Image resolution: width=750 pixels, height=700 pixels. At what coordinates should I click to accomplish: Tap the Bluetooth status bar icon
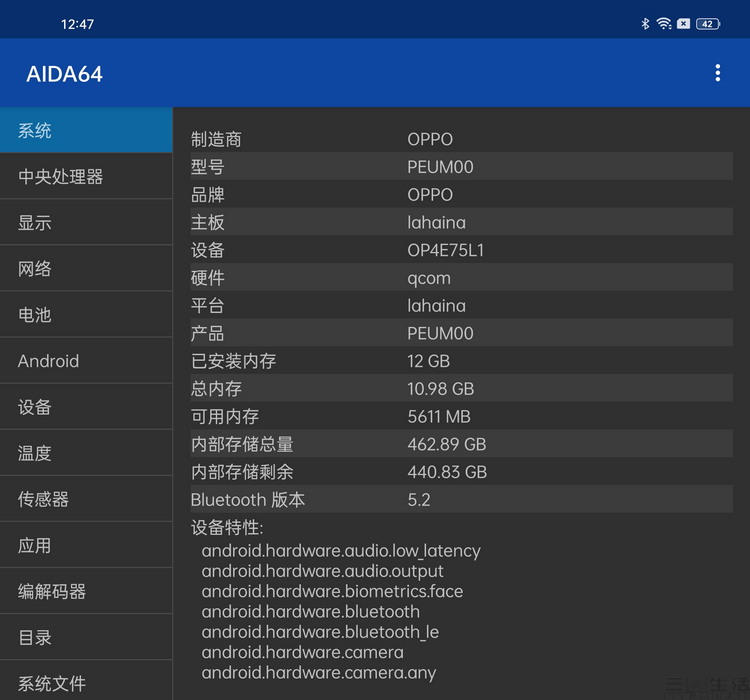pos(645,24)
